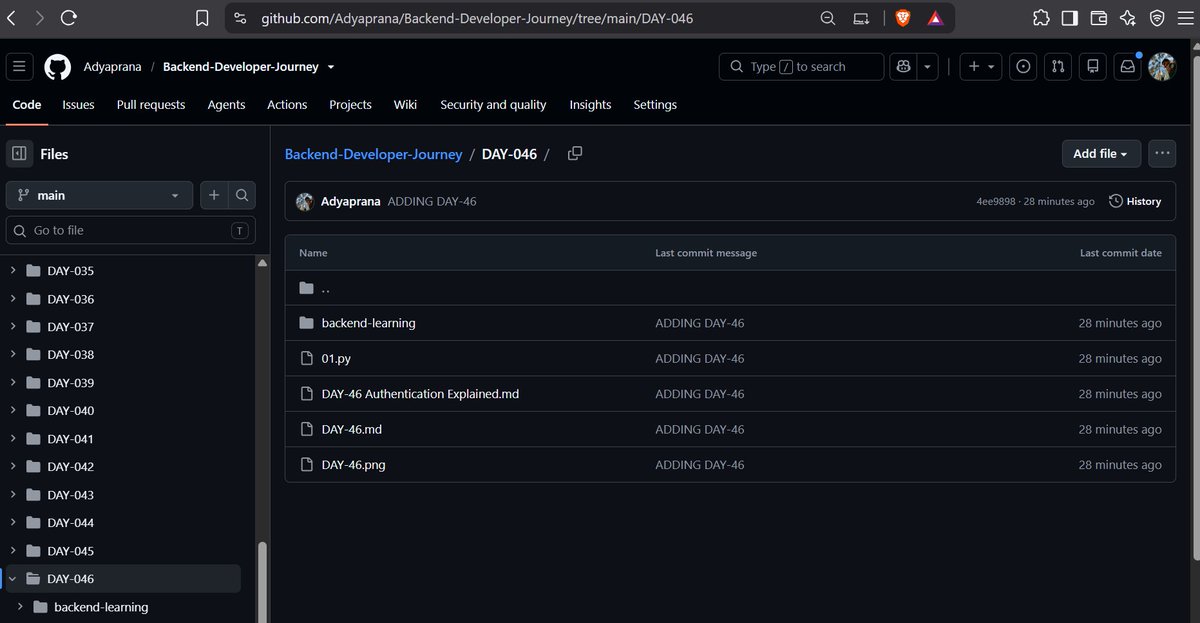
Task: Open the Insights tab
Action: [x=590, y=105]
